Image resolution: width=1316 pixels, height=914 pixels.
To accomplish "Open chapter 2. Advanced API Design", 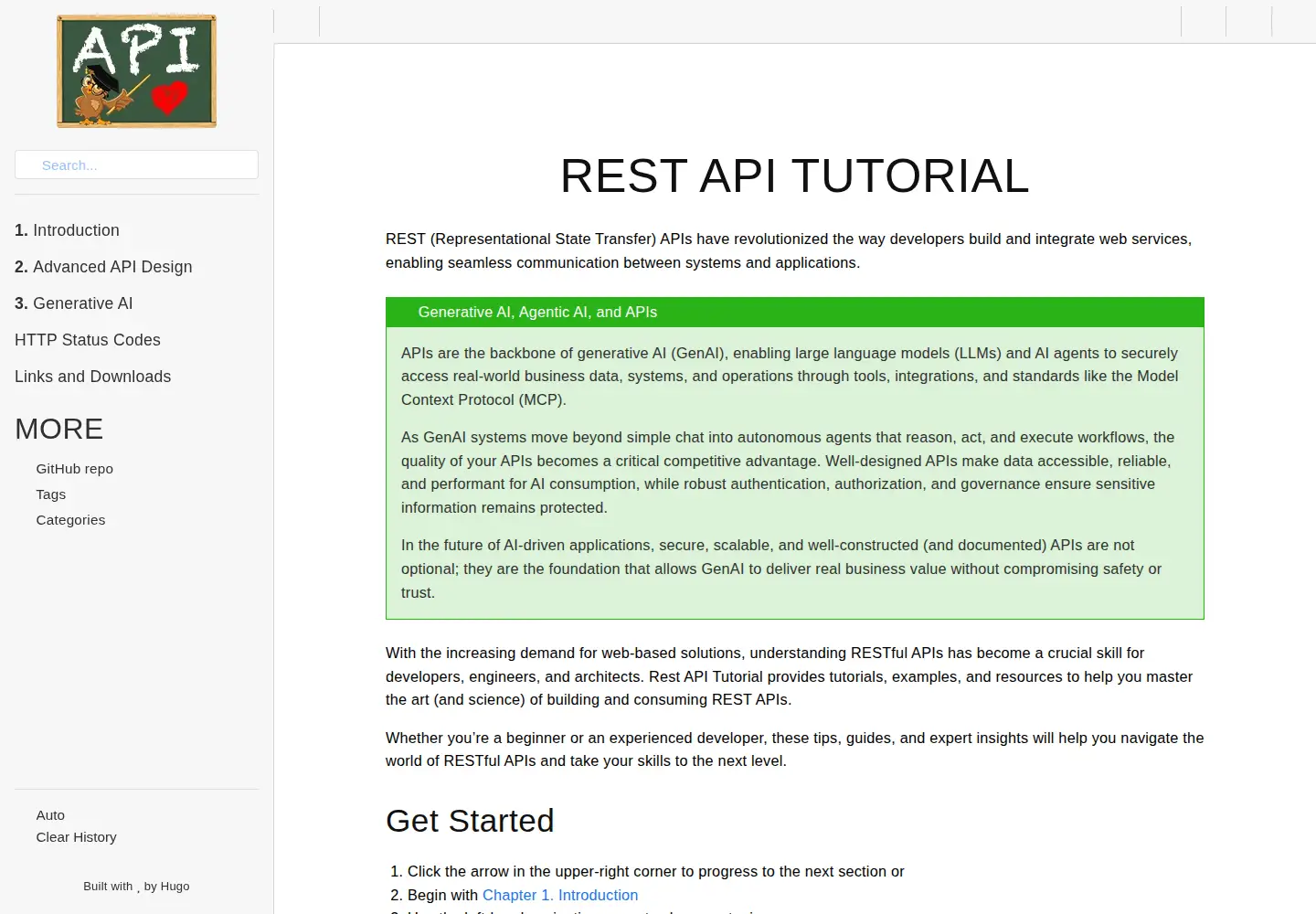I will [103, 267].
